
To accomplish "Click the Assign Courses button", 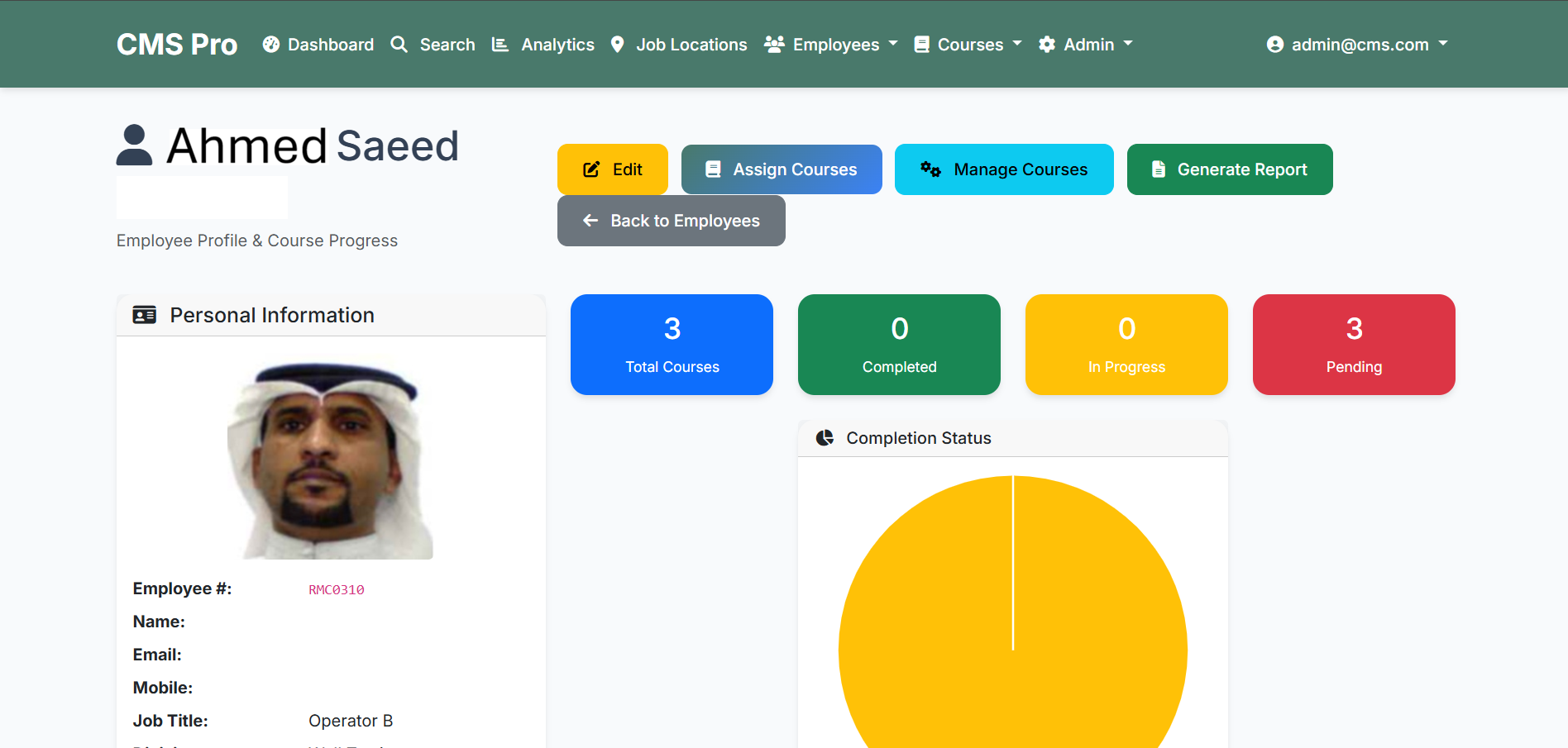I will tap(782, 169).
